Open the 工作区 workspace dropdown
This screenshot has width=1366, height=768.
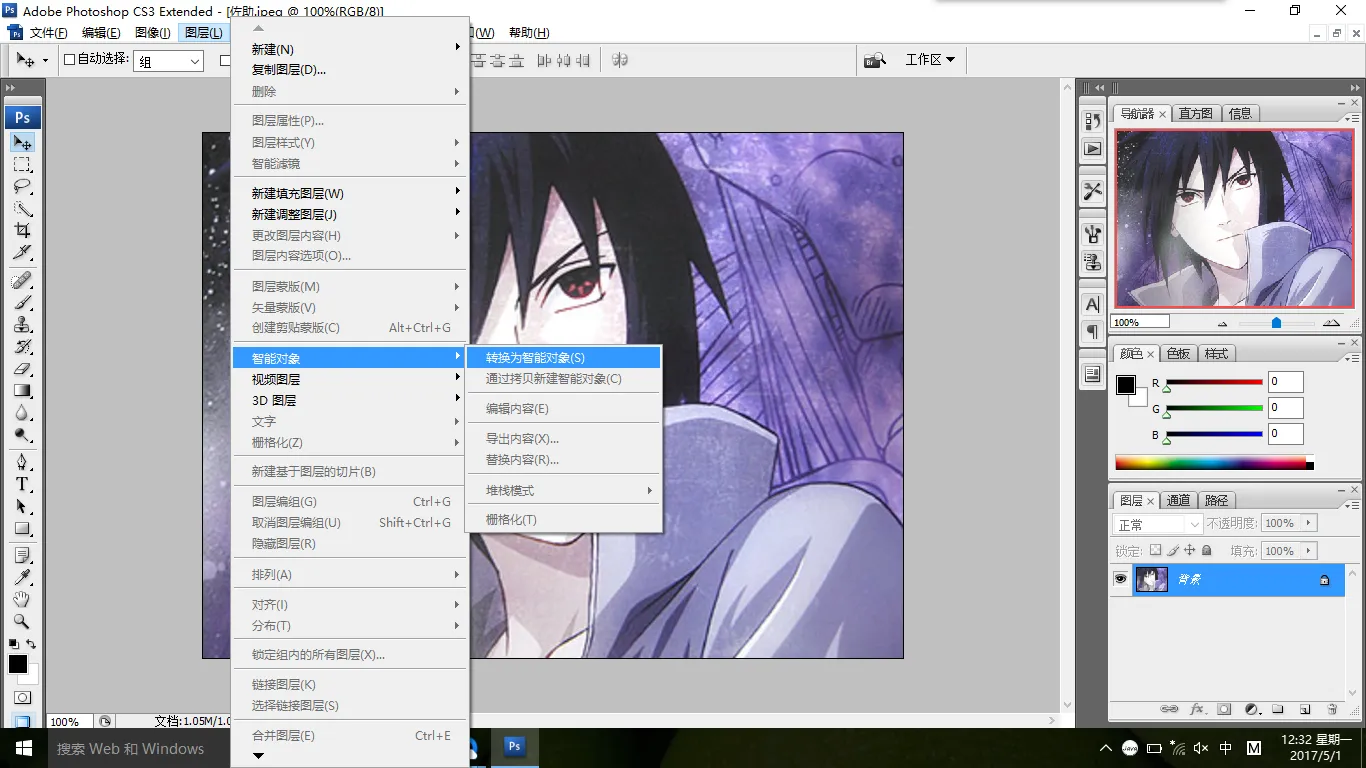coord(930,60)
